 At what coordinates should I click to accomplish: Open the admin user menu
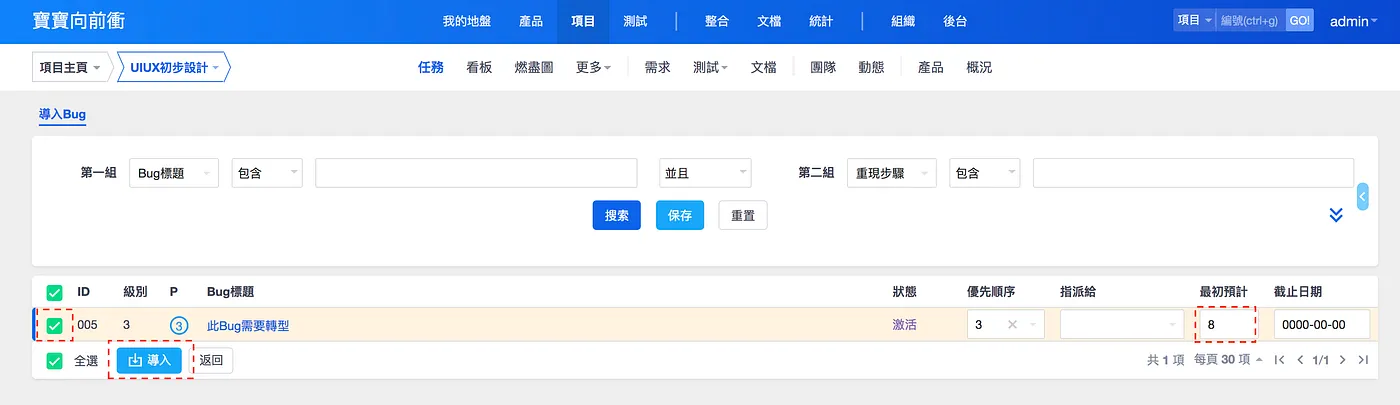tap(1355, 21)
